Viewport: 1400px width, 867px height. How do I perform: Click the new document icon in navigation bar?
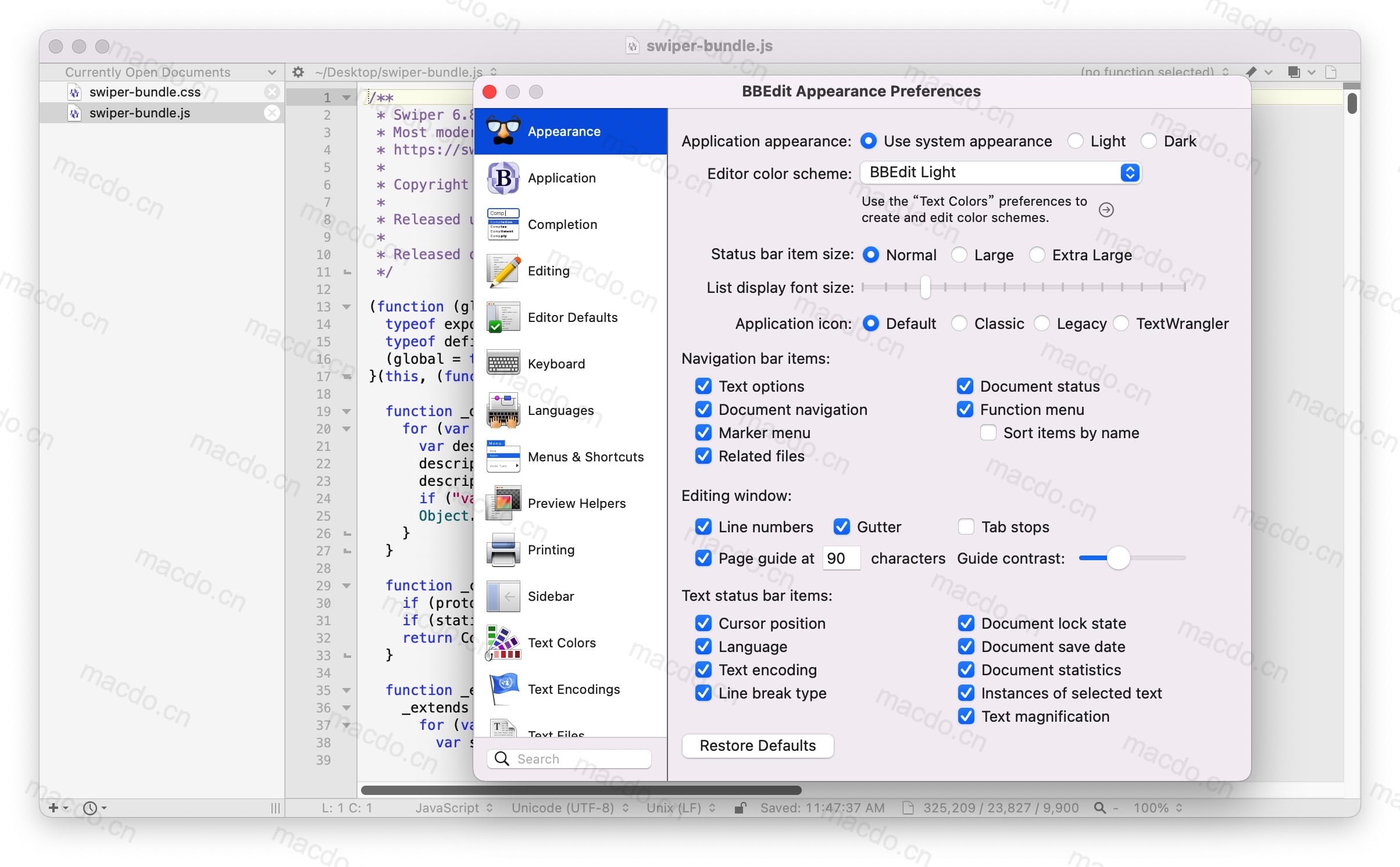(1330, 72)
